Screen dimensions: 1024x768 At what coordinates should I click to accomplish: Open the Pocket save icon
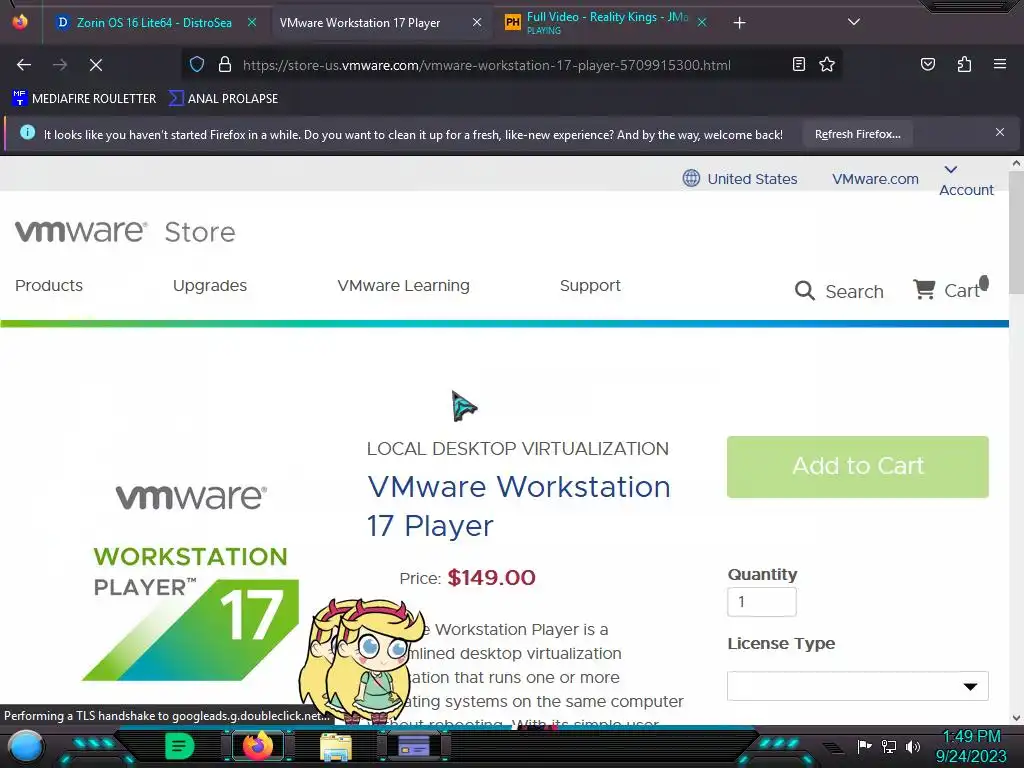coord(927,64)
